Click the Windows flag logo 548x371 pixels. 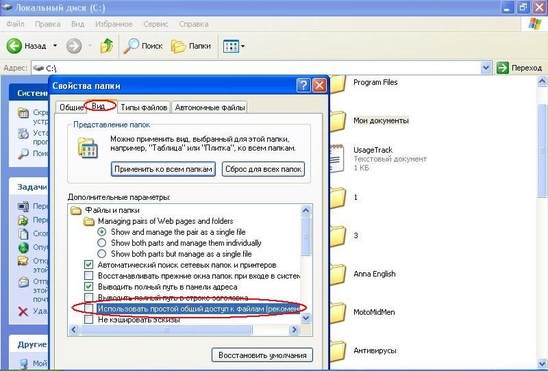click(535, 24)
